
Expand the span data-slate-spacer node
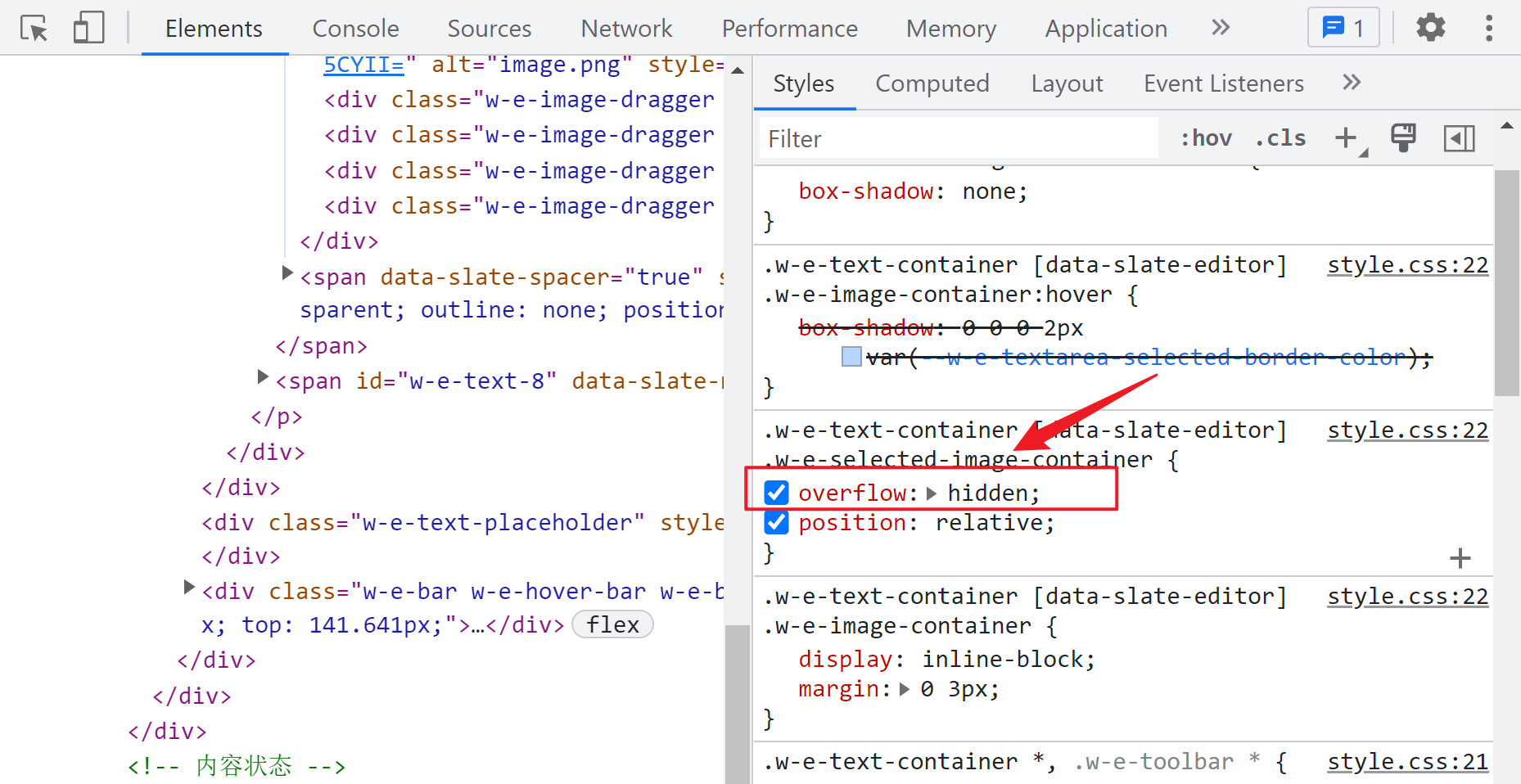tap(287, 273)
